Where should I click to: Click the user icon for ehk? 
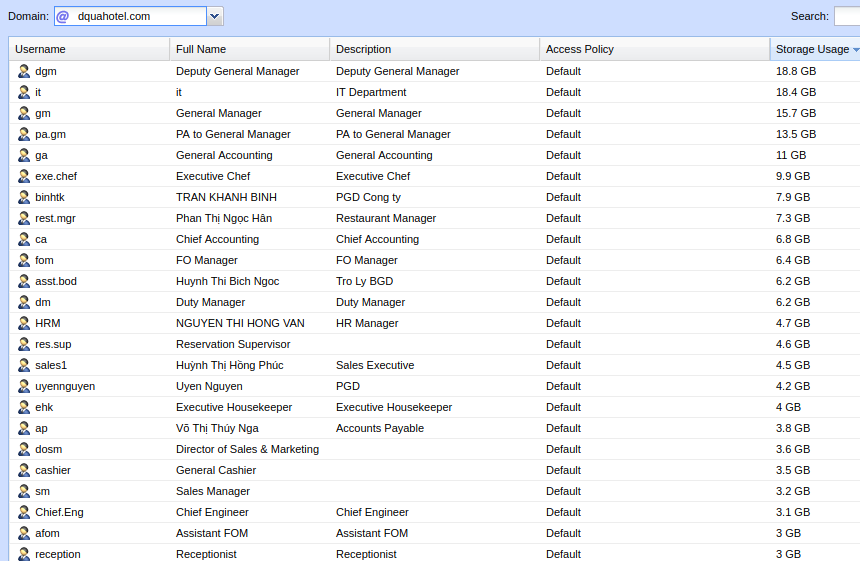(x=24, y=407)
